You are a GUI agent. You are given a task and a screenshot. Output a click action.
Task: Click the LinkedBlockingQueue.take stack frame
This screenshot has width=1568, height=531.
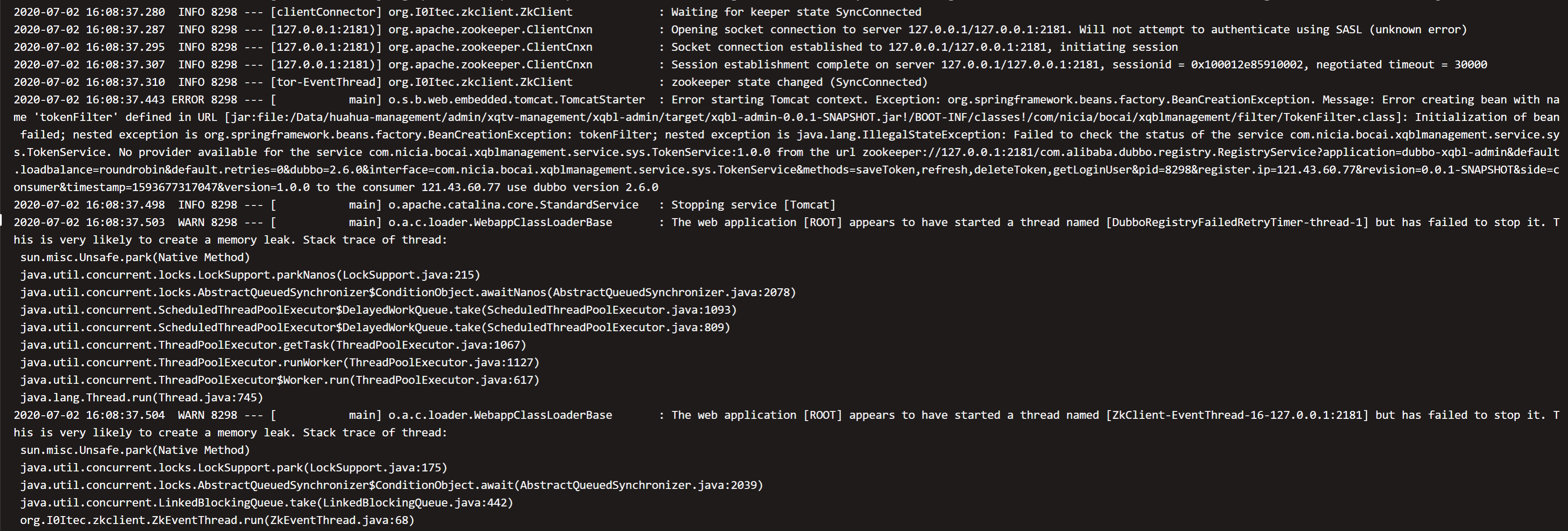tap(266, 503)
